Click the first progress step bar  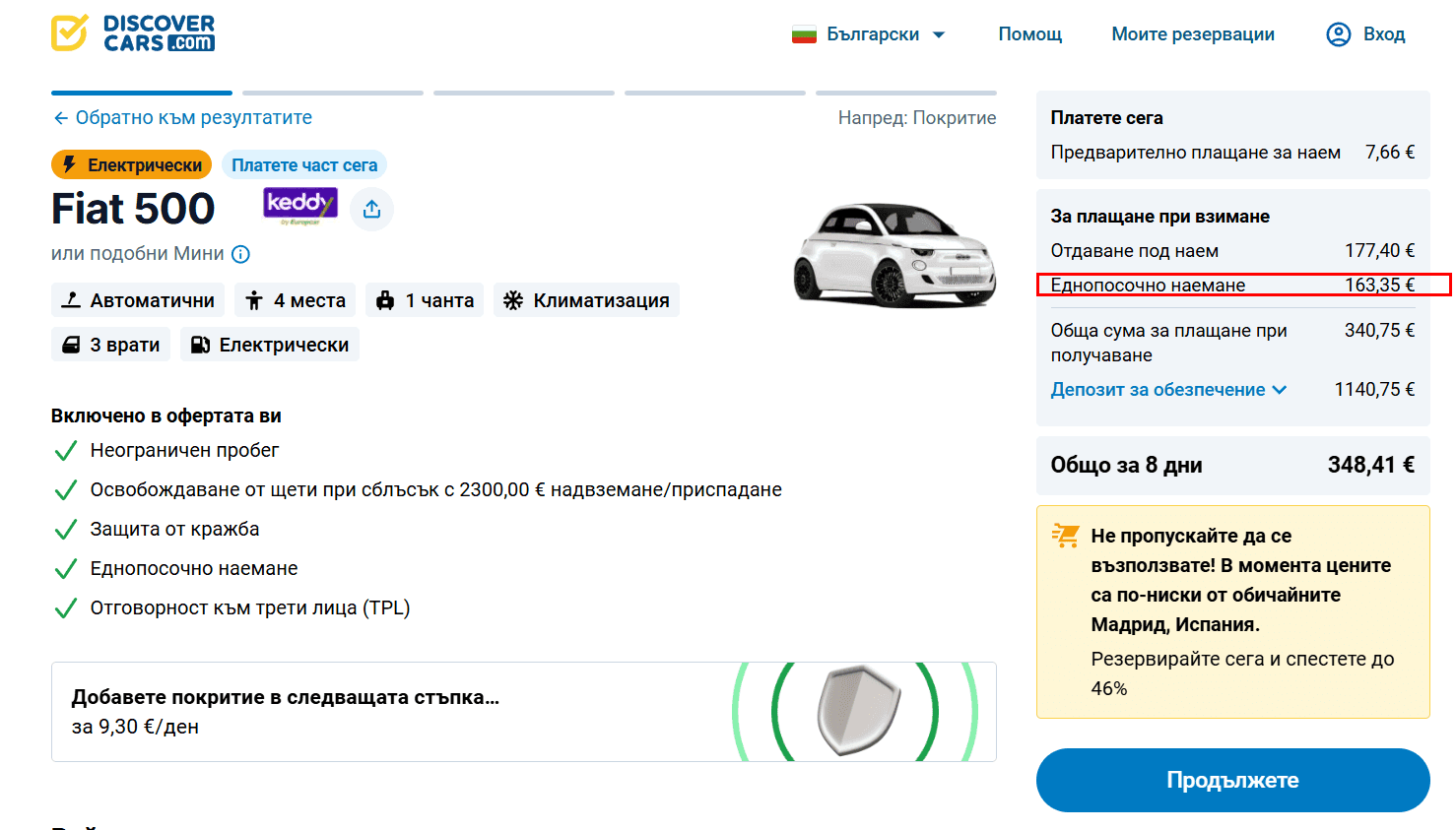[x=142, y=93]
